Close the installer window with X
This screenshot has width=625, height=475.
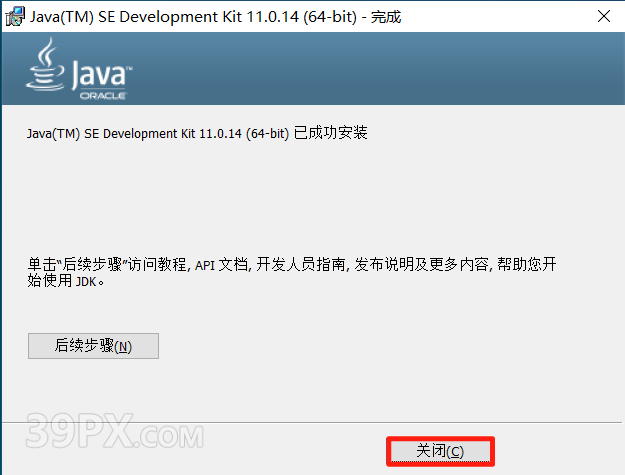(x=604, y=16)
